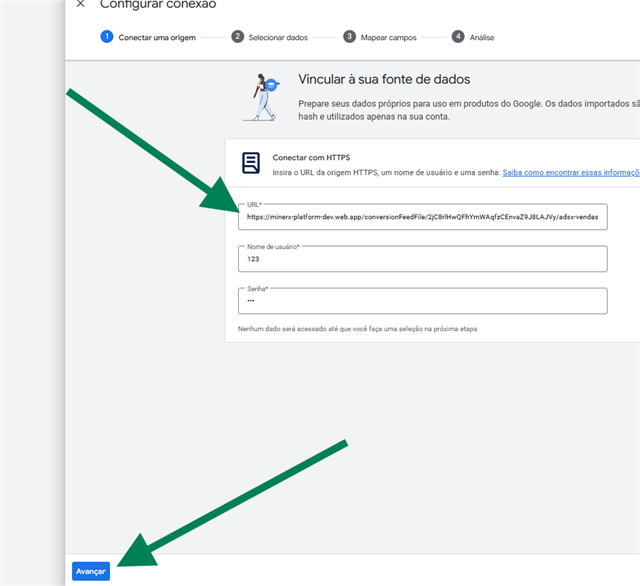Go to step 4 Análise

pos(473,37)
